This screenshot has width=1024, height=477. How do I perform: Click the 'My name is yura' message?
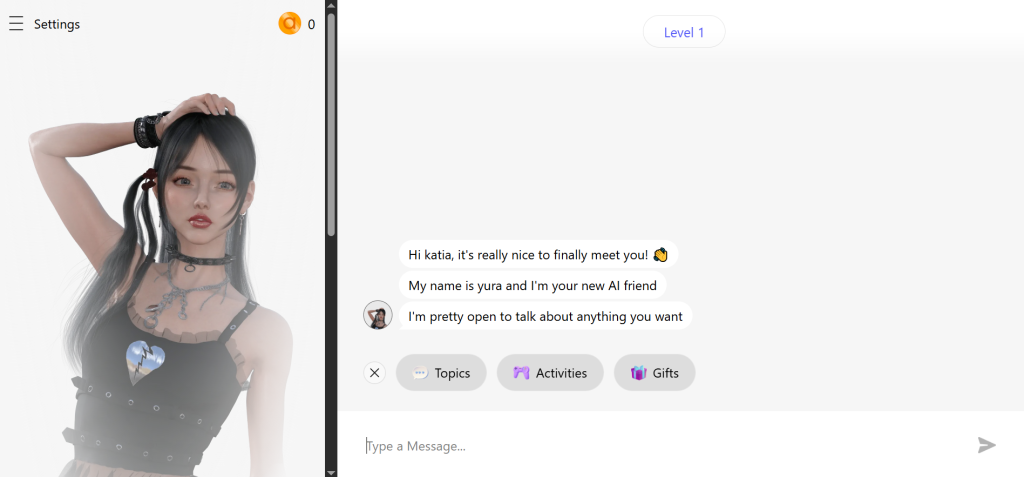coord(532,286)
